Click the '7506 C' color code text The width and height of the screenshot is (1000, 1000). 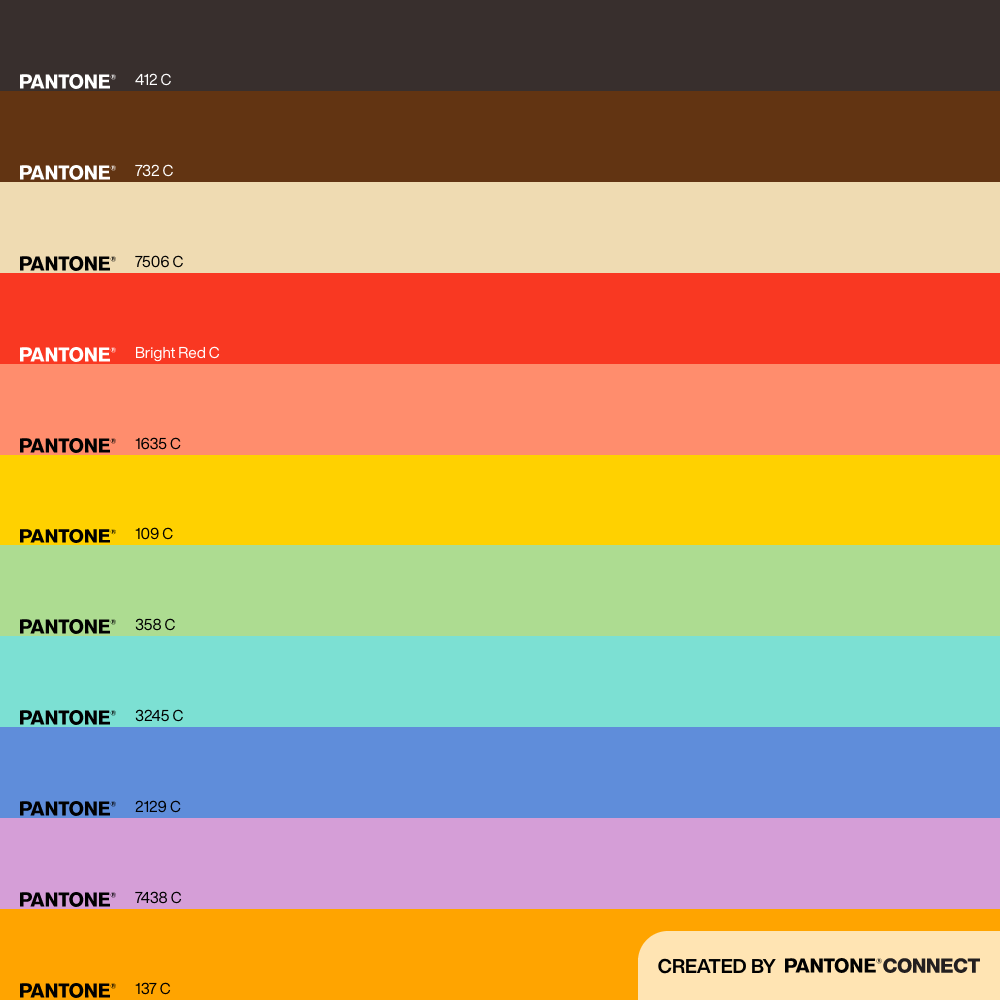pyautogui.click(x=159, y=262)
